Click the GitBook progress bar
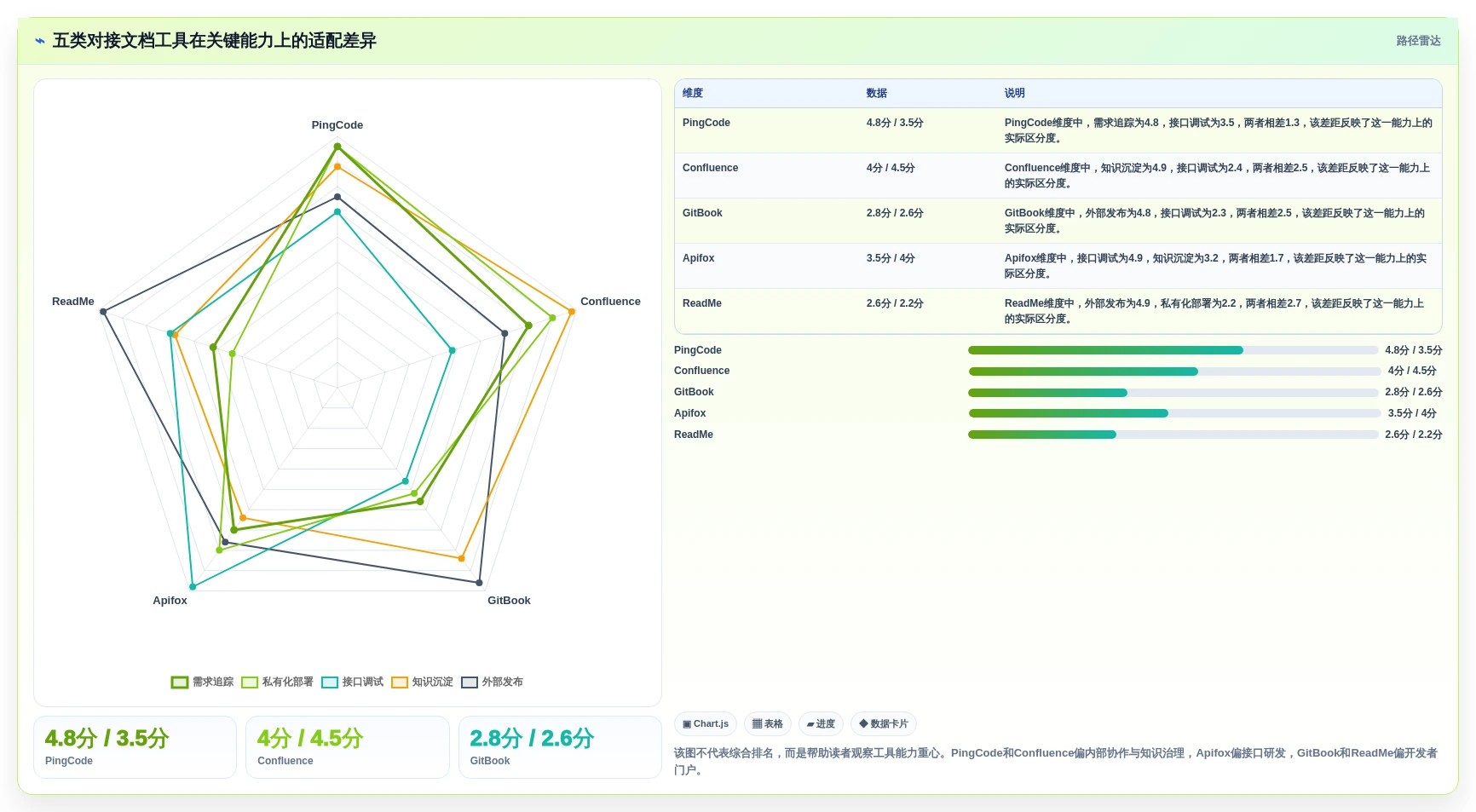 (1173, 393)
